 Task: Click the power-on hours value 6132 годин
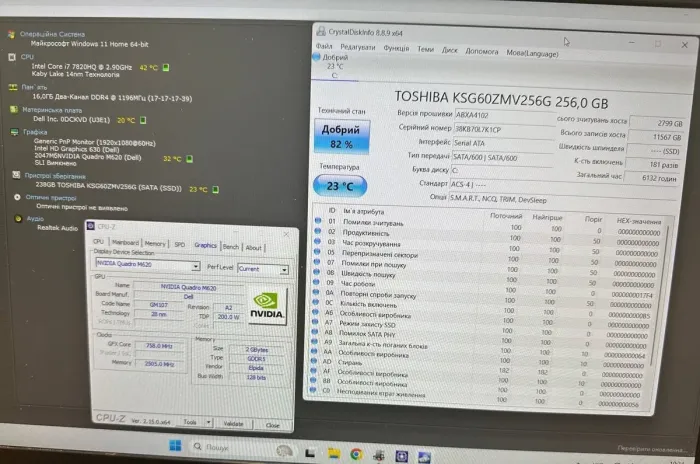click(x=651, y=177)
